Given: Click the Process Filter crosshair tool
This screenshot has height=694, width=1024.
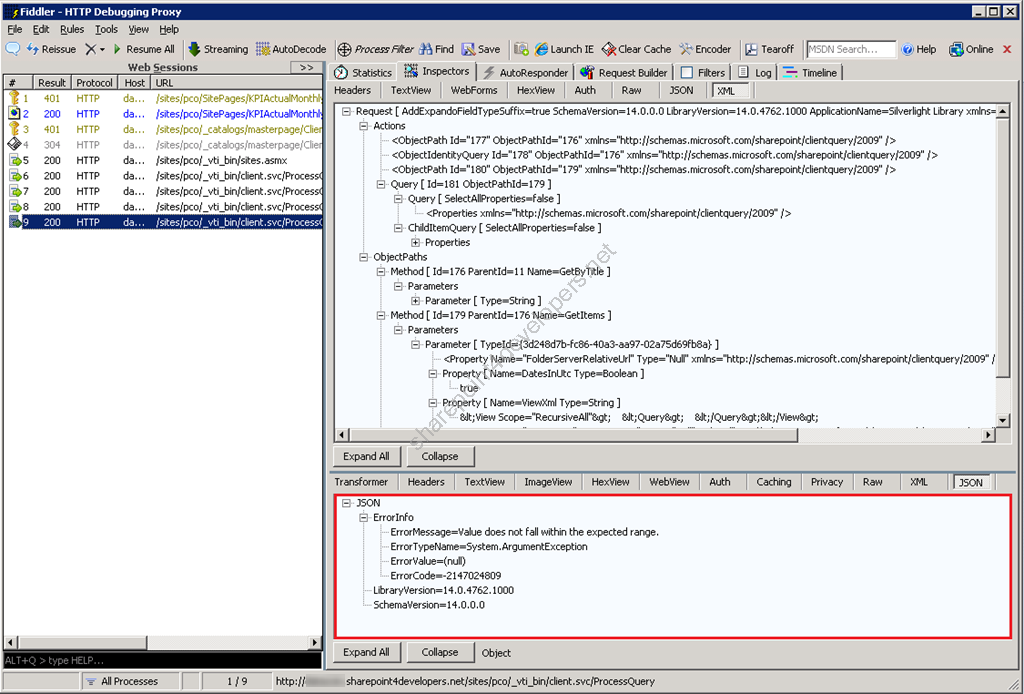Looking at the screenshot, I should click(376, 49).
